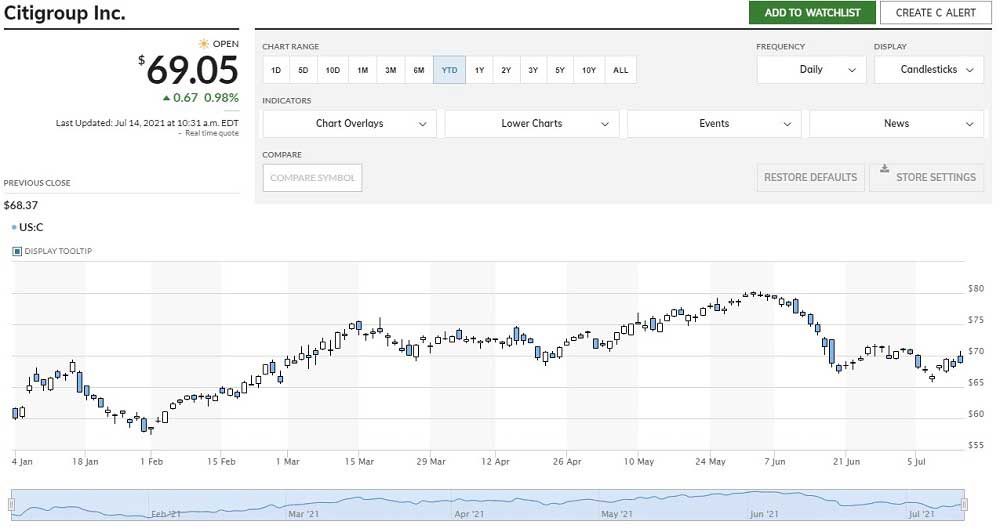Viewport: 1000px width, 532px height.
Task: Click the download icon on Store Settings
Action: pos(885,169)
